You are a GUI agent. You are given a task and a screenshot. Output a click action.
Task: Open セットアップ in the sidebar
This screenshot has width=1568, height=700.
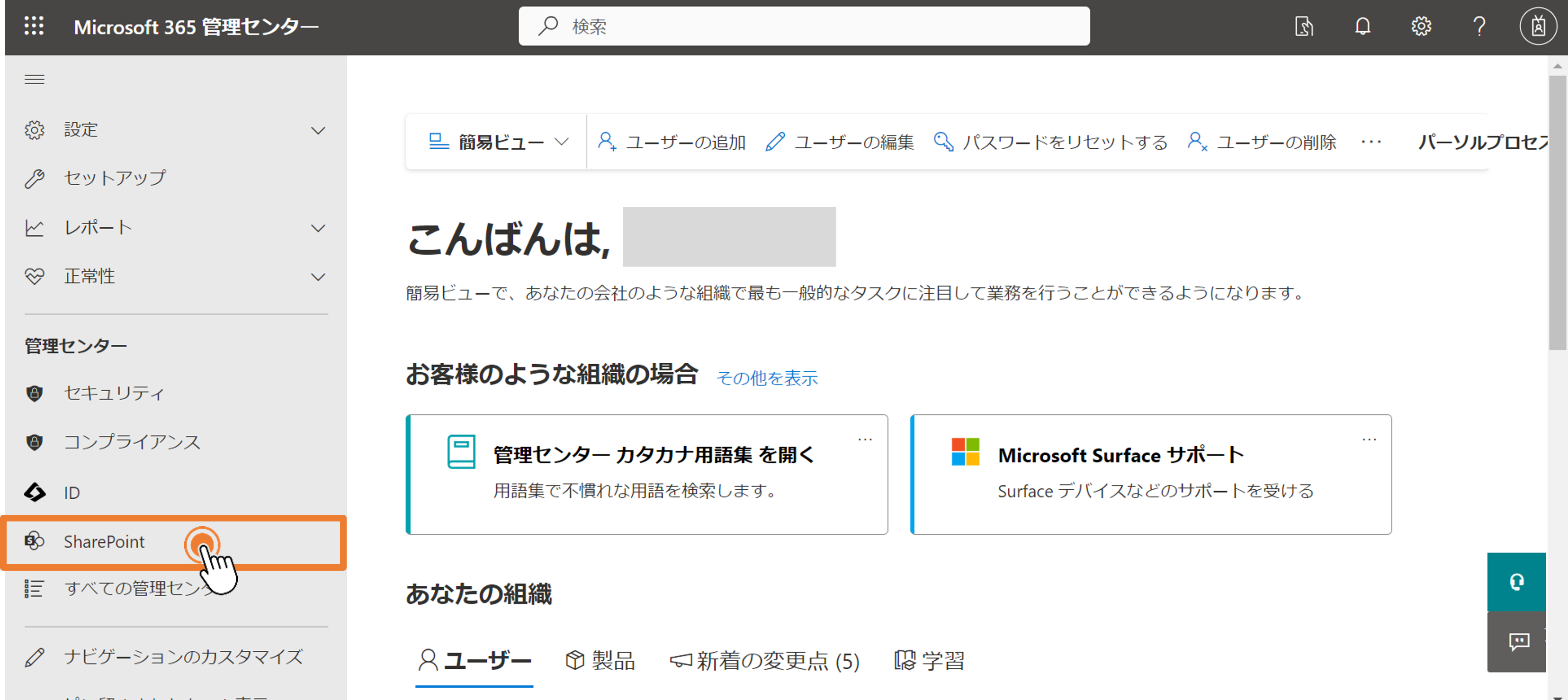click(176, 179)
